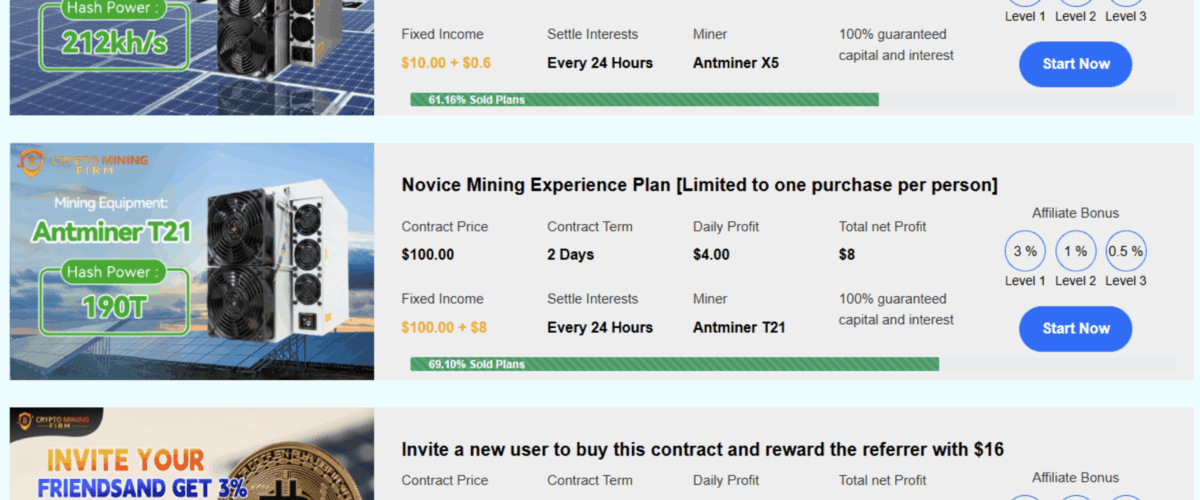This screenshot has width=1200, height=500.
Task: Click Start Now for Antminer X5 plan
Action: click(1075, 64)
